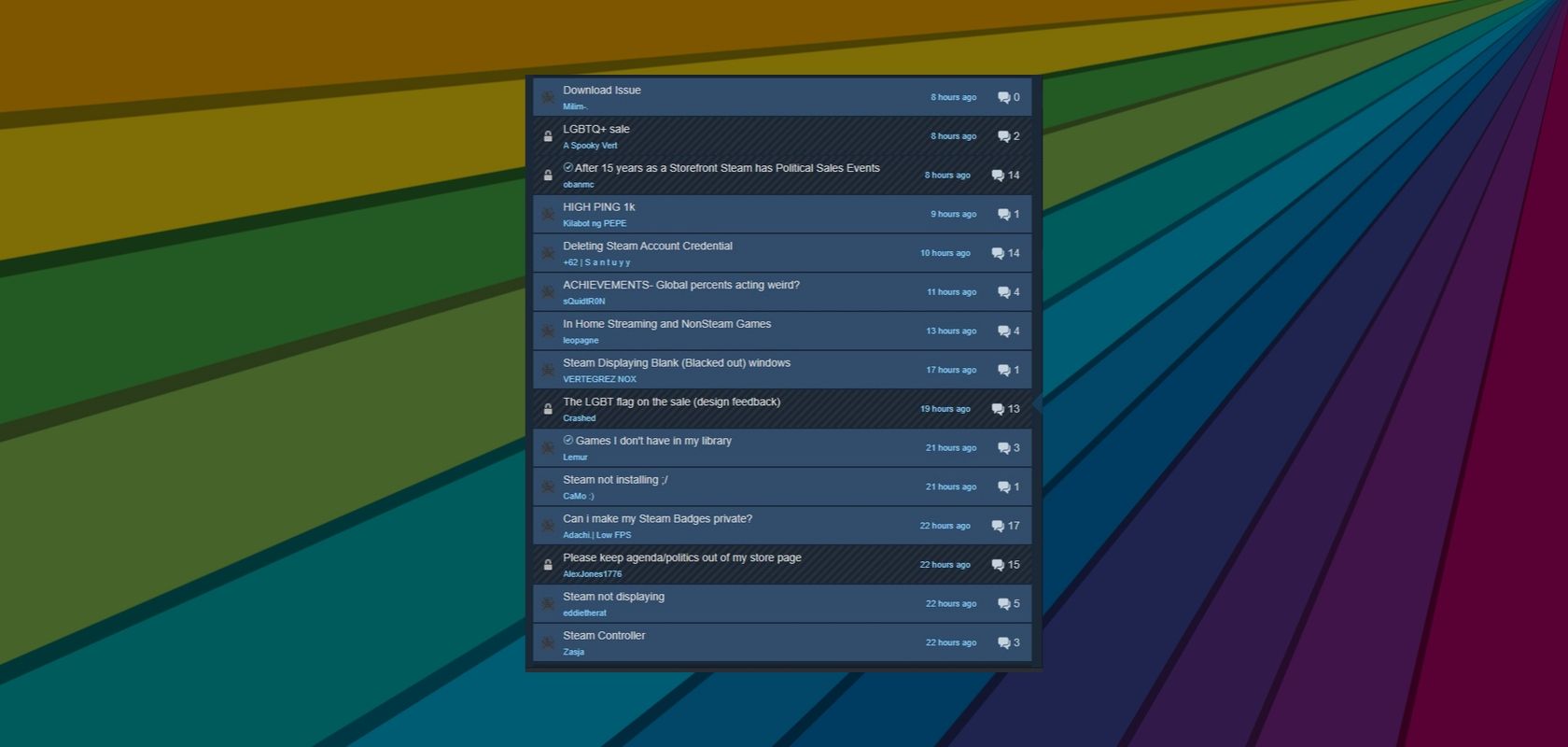
Task: Click reply bubble on 'Steam not displaying' row
Action: pyautogui.click(x=1003, y=604)
